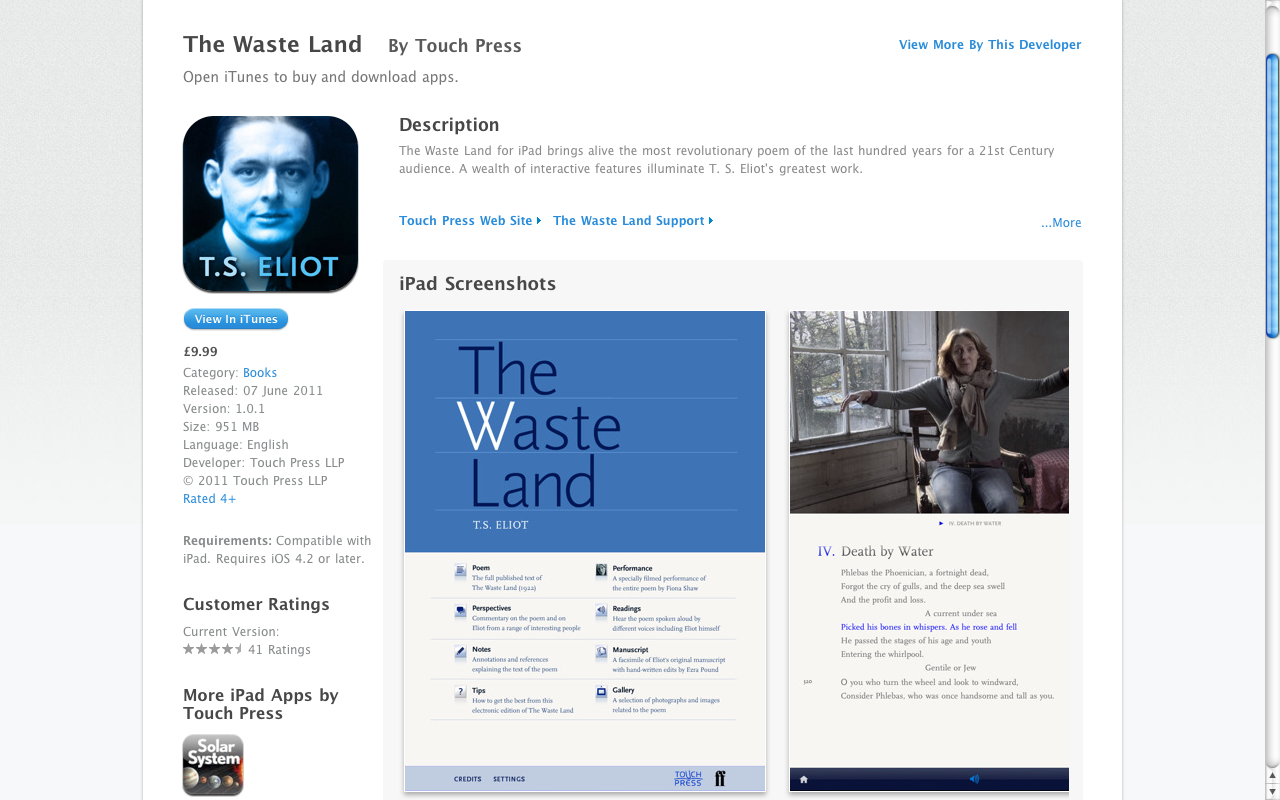This screenshot has width=1280, height=800.
Task: Click the Performance icon in the screenshot
Action: pyautogui.click(x=601, y=571)
